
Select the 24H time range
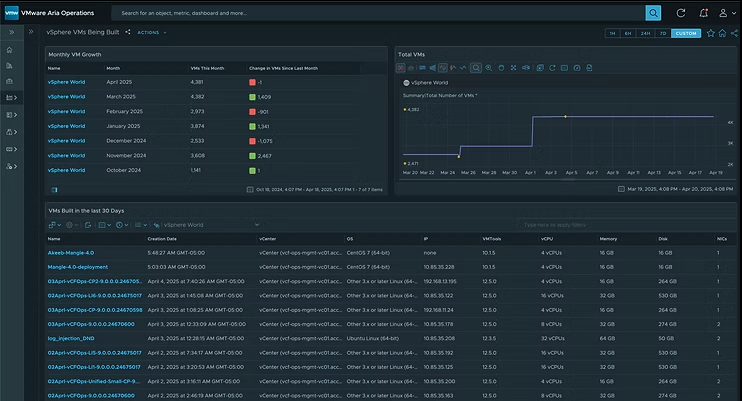coord(645,33)
